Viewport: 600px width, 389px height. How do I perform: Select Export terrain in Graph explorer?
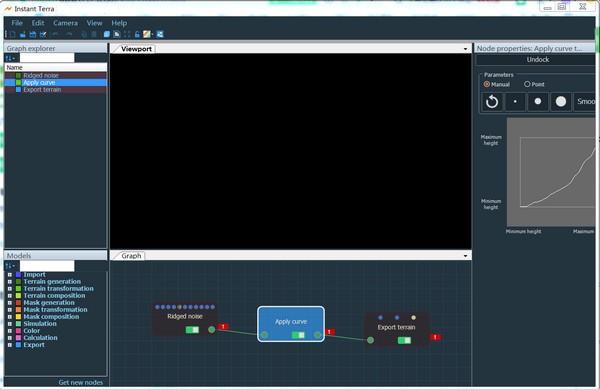pos(56,90)
